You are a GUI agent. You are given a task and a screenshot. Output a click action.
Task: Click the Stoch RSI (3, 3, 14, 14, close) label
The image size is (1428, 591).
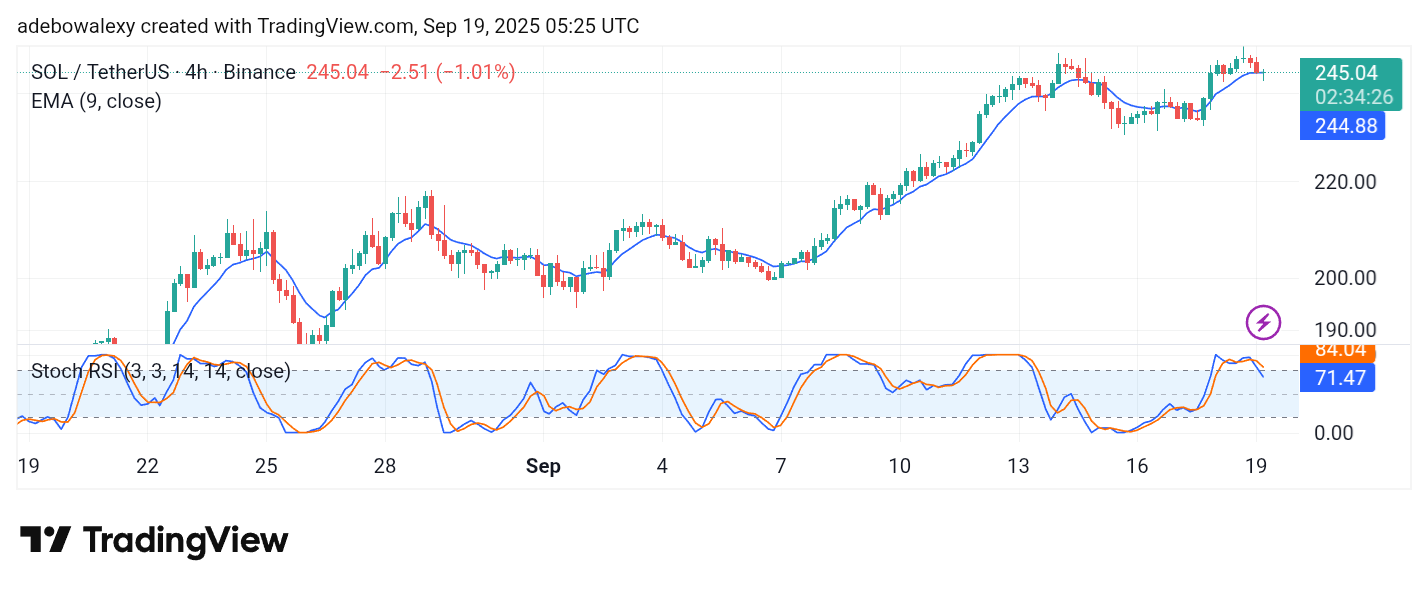161,372
